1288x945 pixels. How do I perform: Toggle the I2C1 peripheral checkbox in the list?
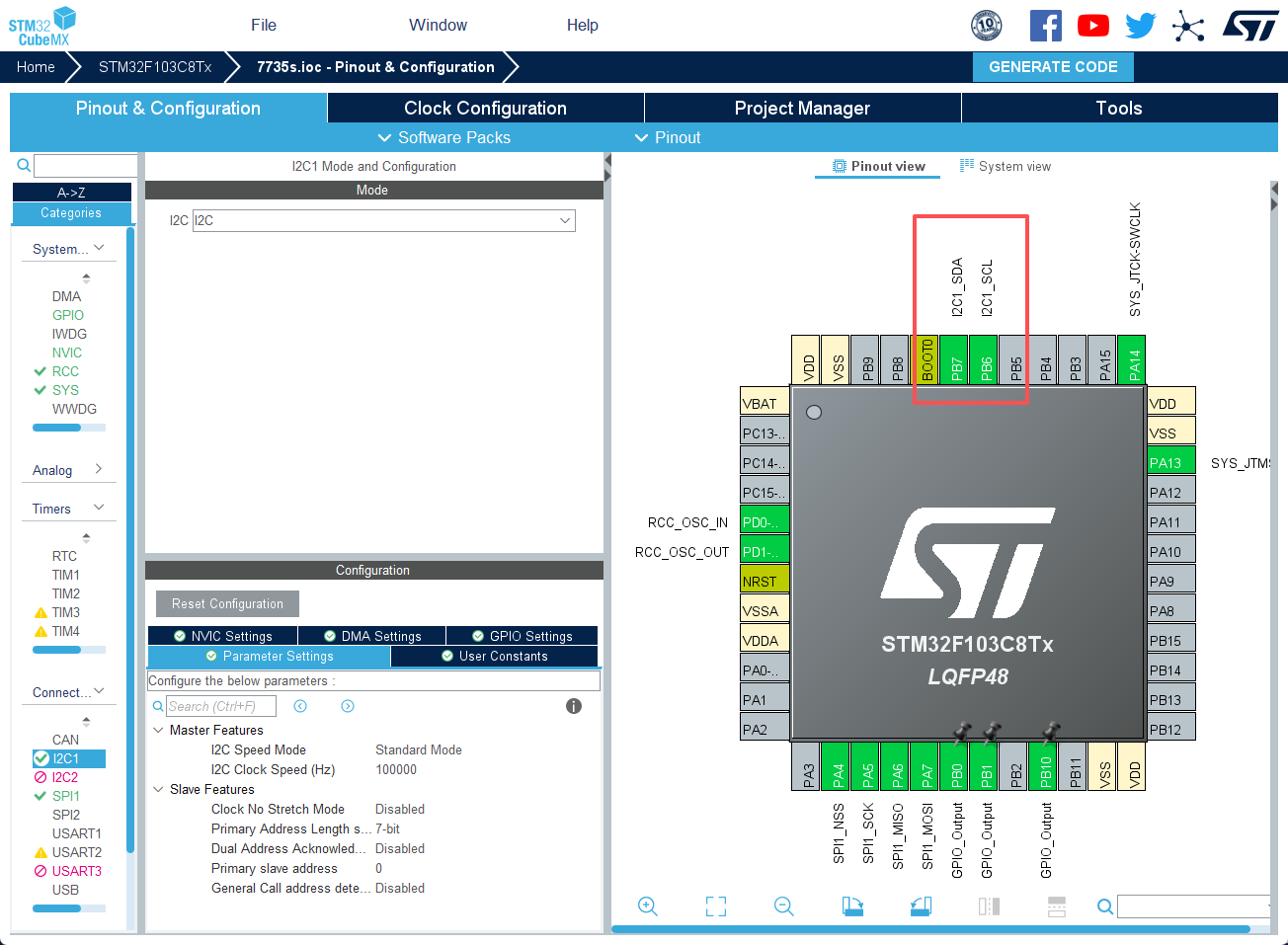pyautogui.click(x=41, y=758)
